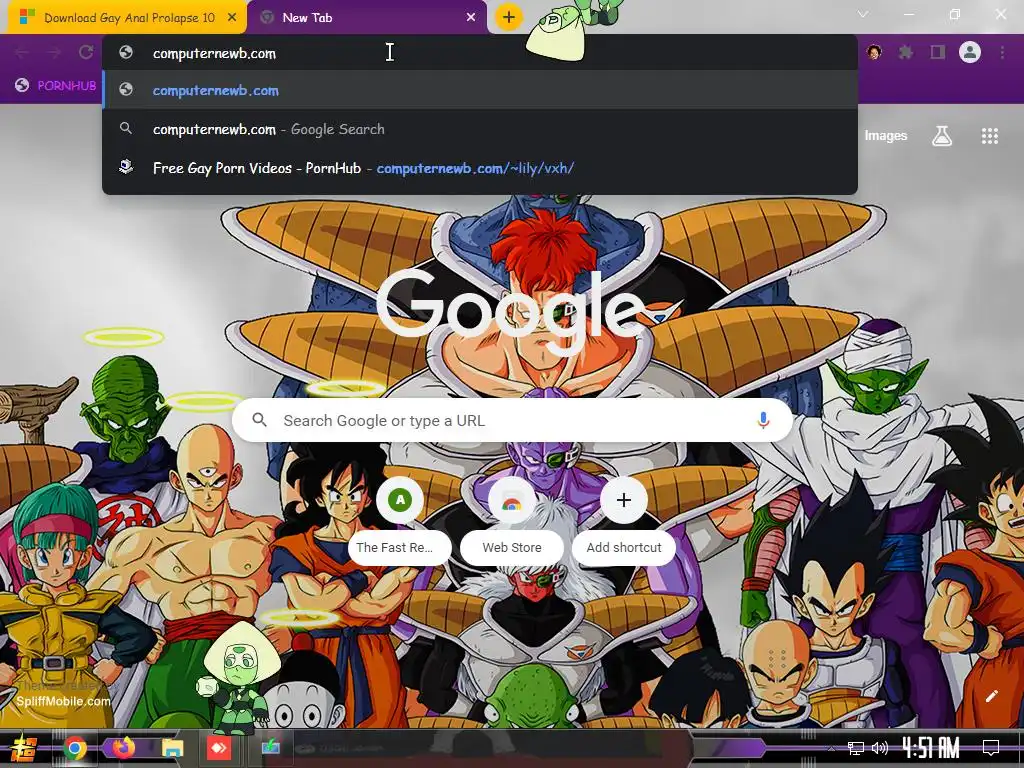This screenshot has width=1024, height=768.
Task: Close the New Tab tab
Action: pos(471,18)
